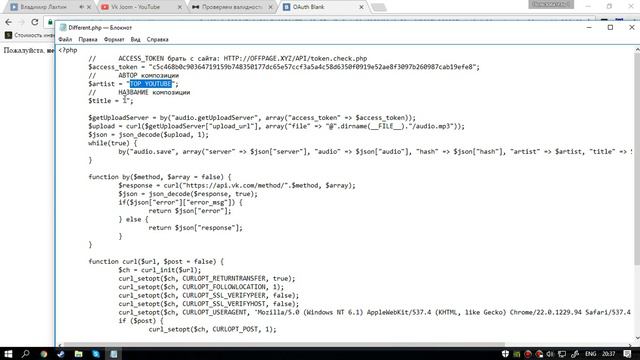Open the Правка menu in Notepad
640x360 pixels.
pos(88,40)
